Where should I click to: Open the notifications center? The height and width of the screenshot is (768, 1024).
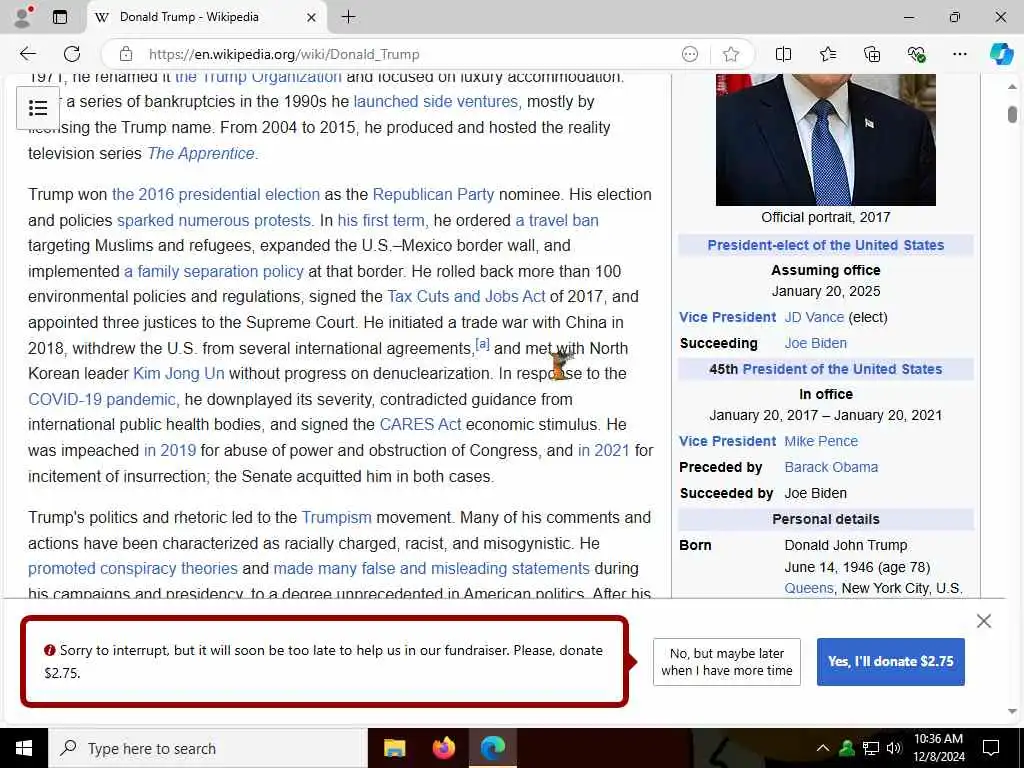pyautogui.click(x=991, y=748)
